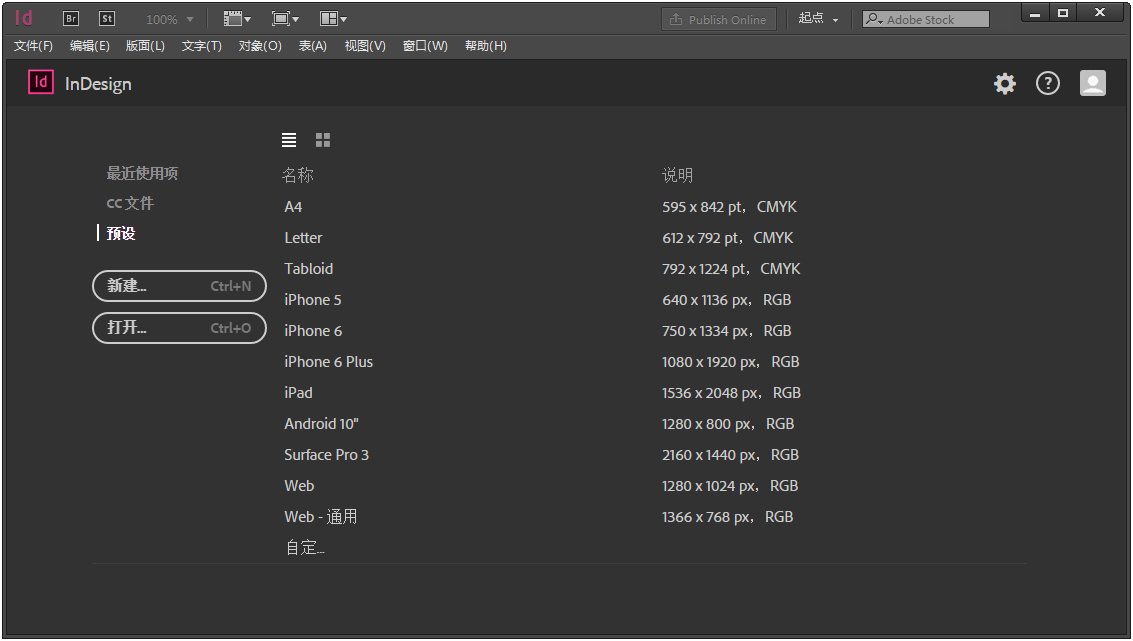Switch to list view icon
Image resolution: width=1133 pixels, height=641 pixels.
pos(289,140)
